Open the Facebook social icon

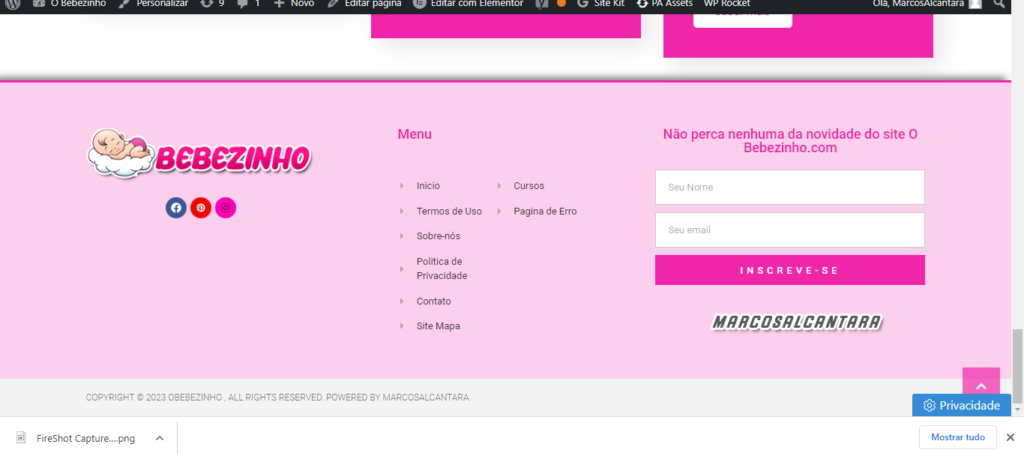pos(176,208)
